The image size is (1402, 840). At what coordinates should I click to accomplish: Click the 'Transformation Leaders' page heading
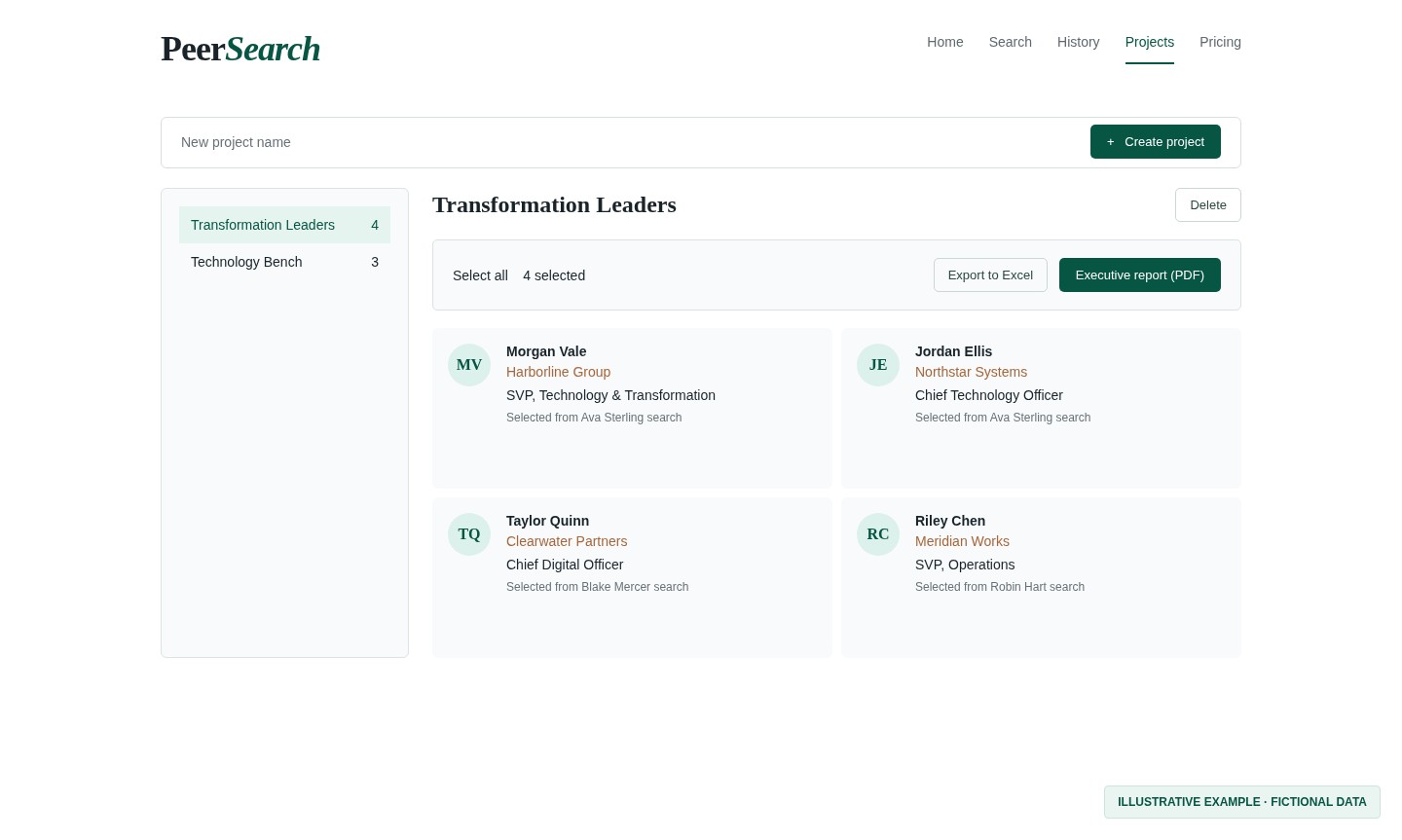pos(554,204)
